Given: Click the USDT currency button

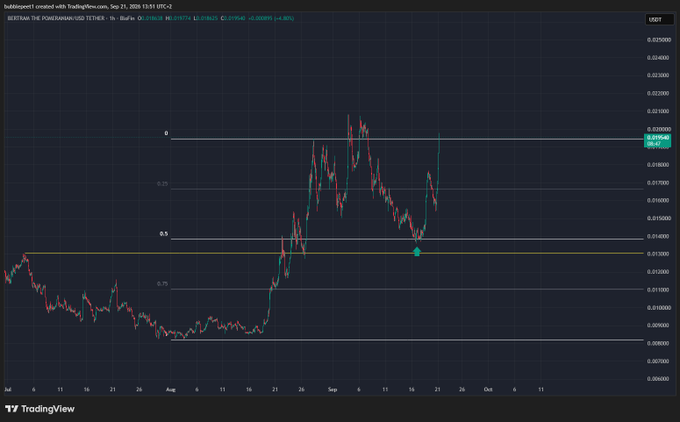Looking at the screenshot, I should point(659,20).
